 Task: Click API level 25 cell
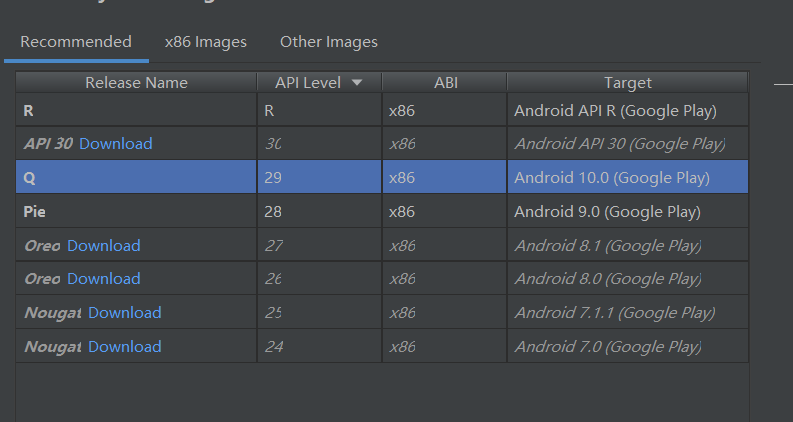coord(320,312)
